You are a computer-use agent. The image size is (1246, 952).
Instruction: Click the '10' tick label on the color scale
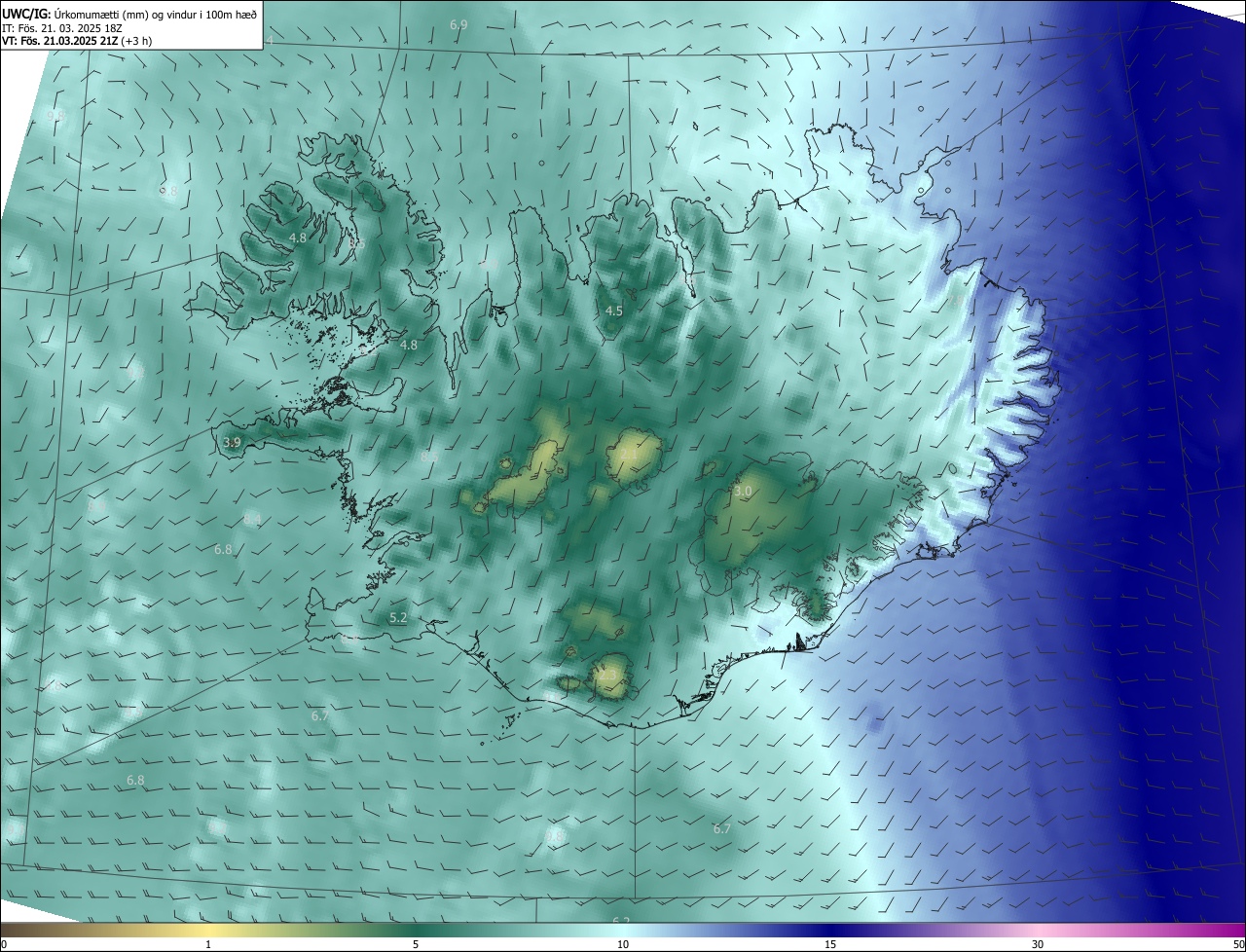pyautogui.click(x=623, y=944)
